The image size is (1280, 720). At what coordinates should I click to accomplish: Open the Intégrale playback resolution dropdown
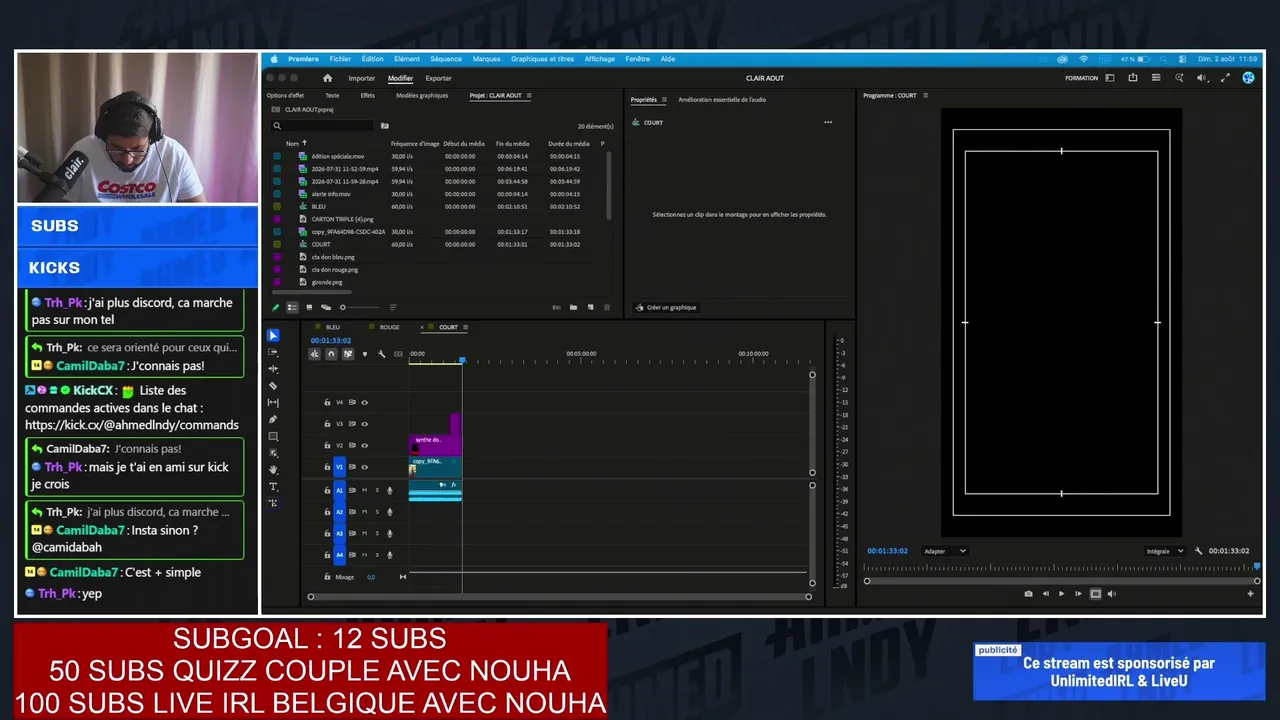click(1165, 551)
